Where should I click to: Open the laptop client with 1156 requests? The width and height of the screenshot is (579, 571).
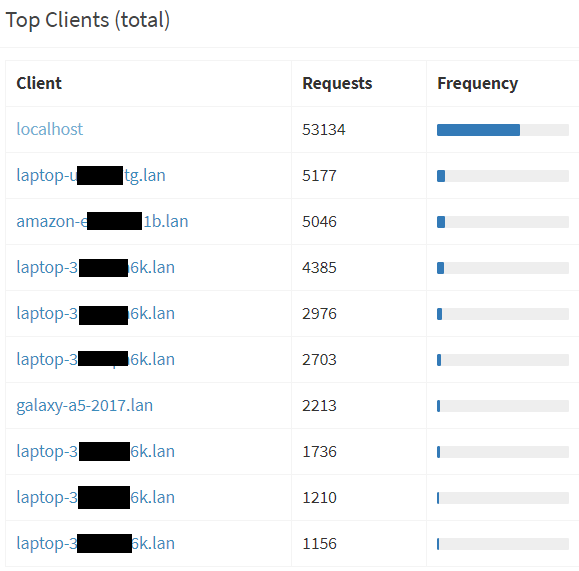click(95, 543)
